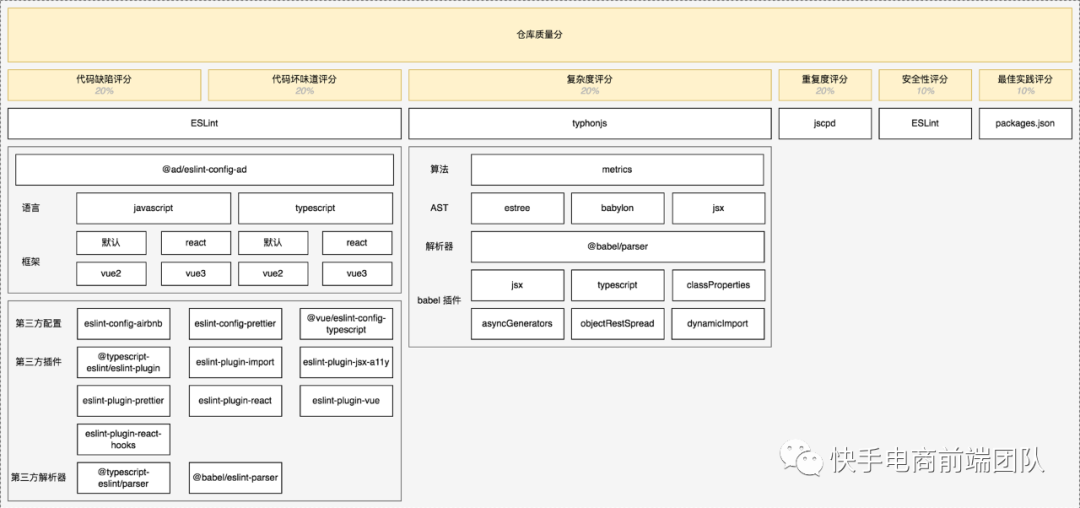Select the 重复度评分 box
Screen dimensions: 1080x508
pos(825,85)
